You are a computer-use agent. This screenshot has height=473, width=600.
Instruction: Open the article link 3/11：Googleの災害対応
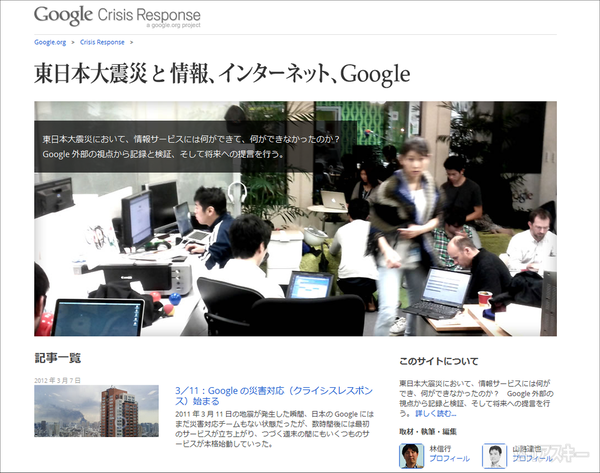tap(274, 396)
